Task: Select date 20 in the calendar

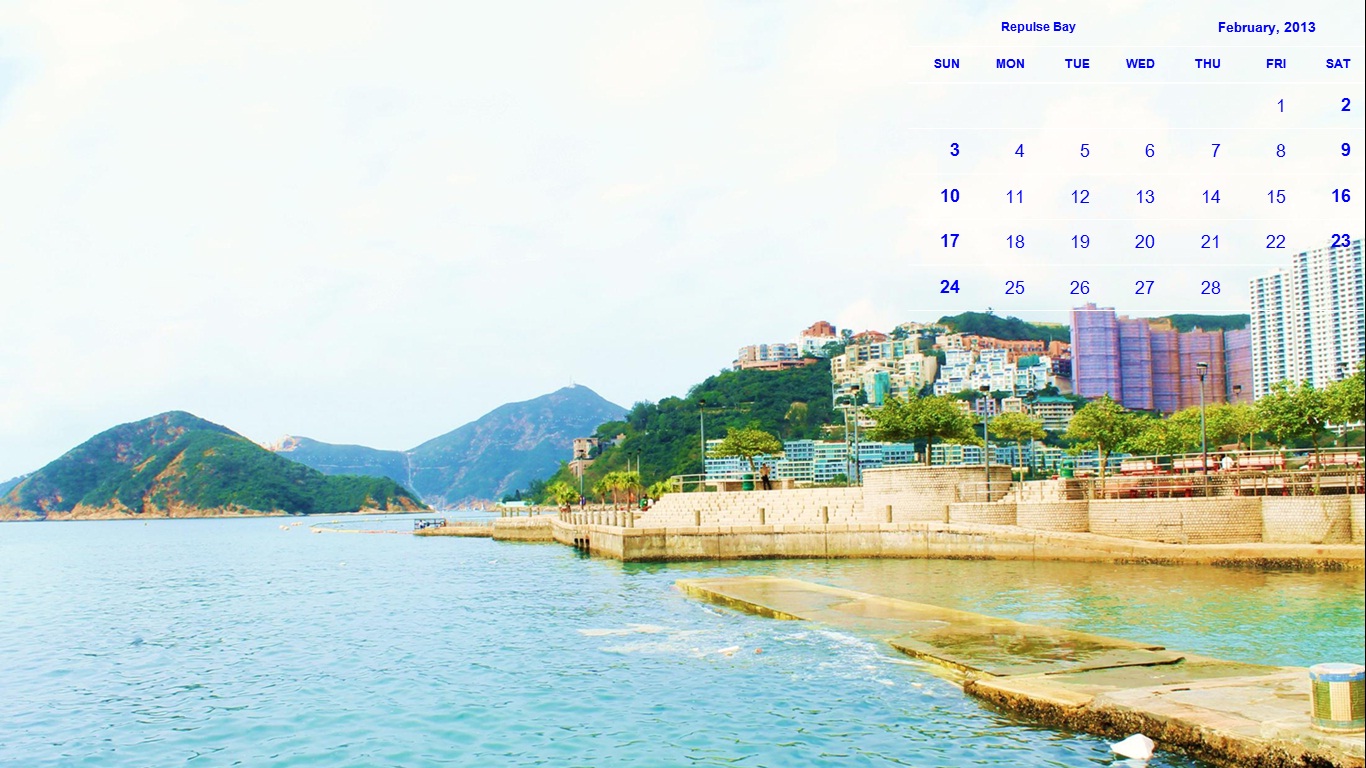Action: point(1145,242)
